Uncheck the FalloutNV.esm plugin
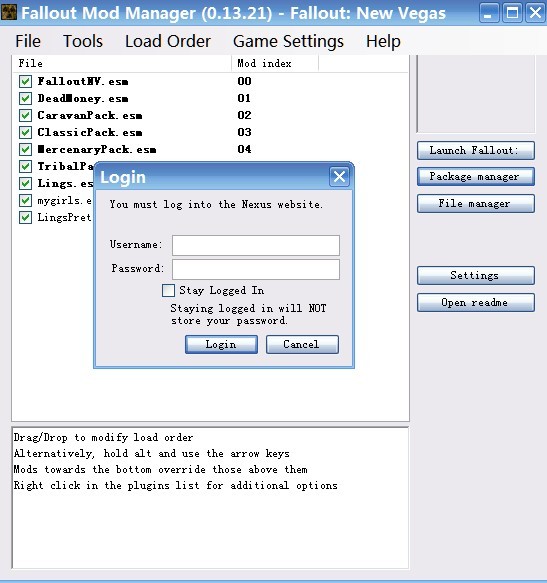The height and width of the screenshot is (583, 547). (x=25, y=81)
